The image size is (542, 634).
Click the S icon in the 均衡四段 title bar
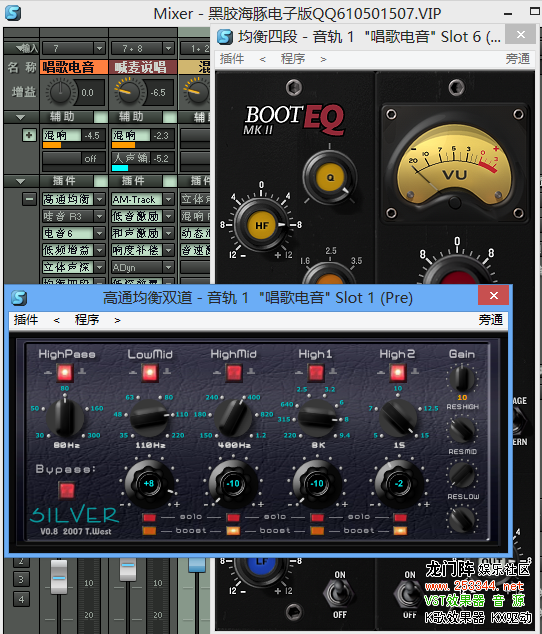225,37
